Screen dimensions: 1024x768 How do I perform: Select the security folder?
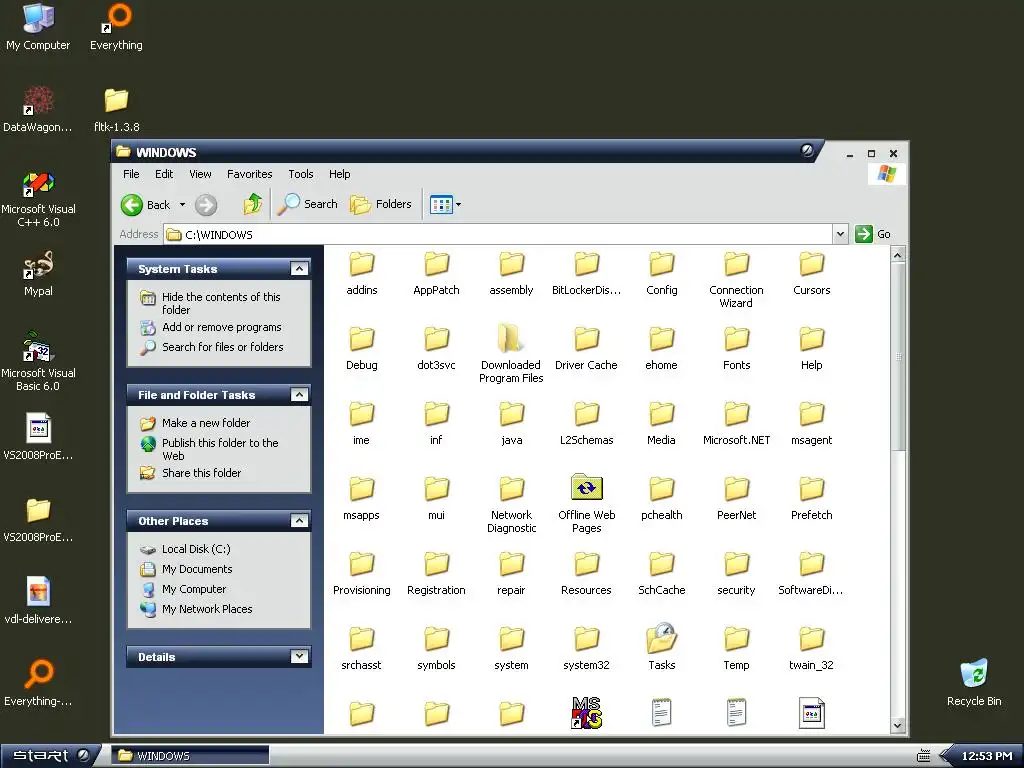pyautogui.click(x=737, y=575)
